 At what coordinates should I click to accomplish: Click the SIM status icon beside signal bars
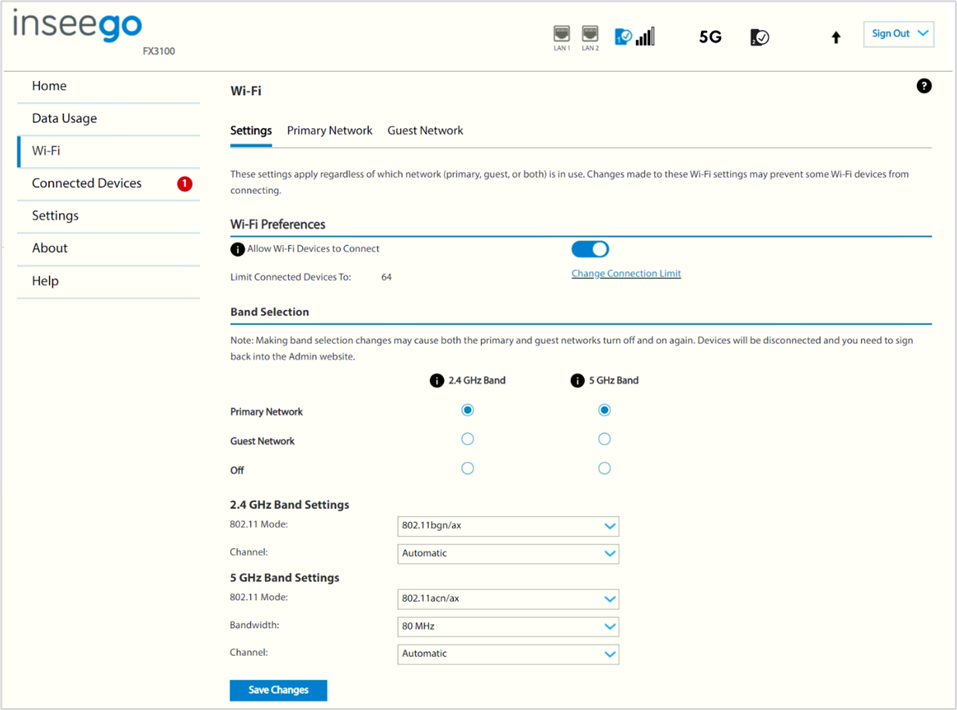pos(623,37)
